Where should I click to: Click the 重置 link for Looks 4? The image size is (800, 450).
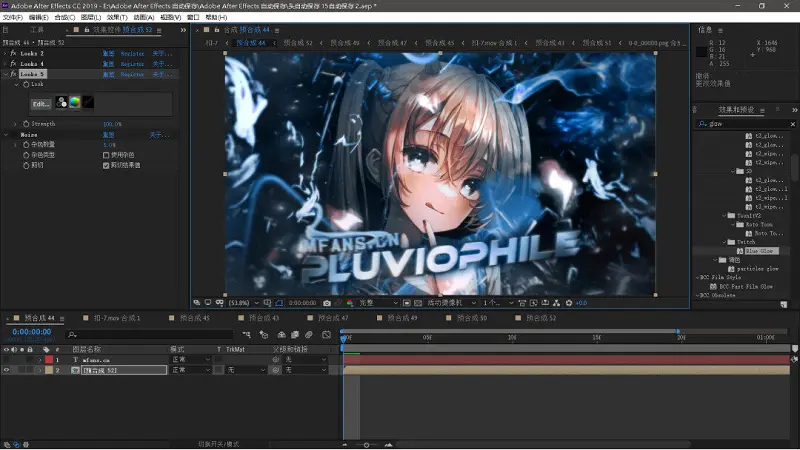pos(108,64)
